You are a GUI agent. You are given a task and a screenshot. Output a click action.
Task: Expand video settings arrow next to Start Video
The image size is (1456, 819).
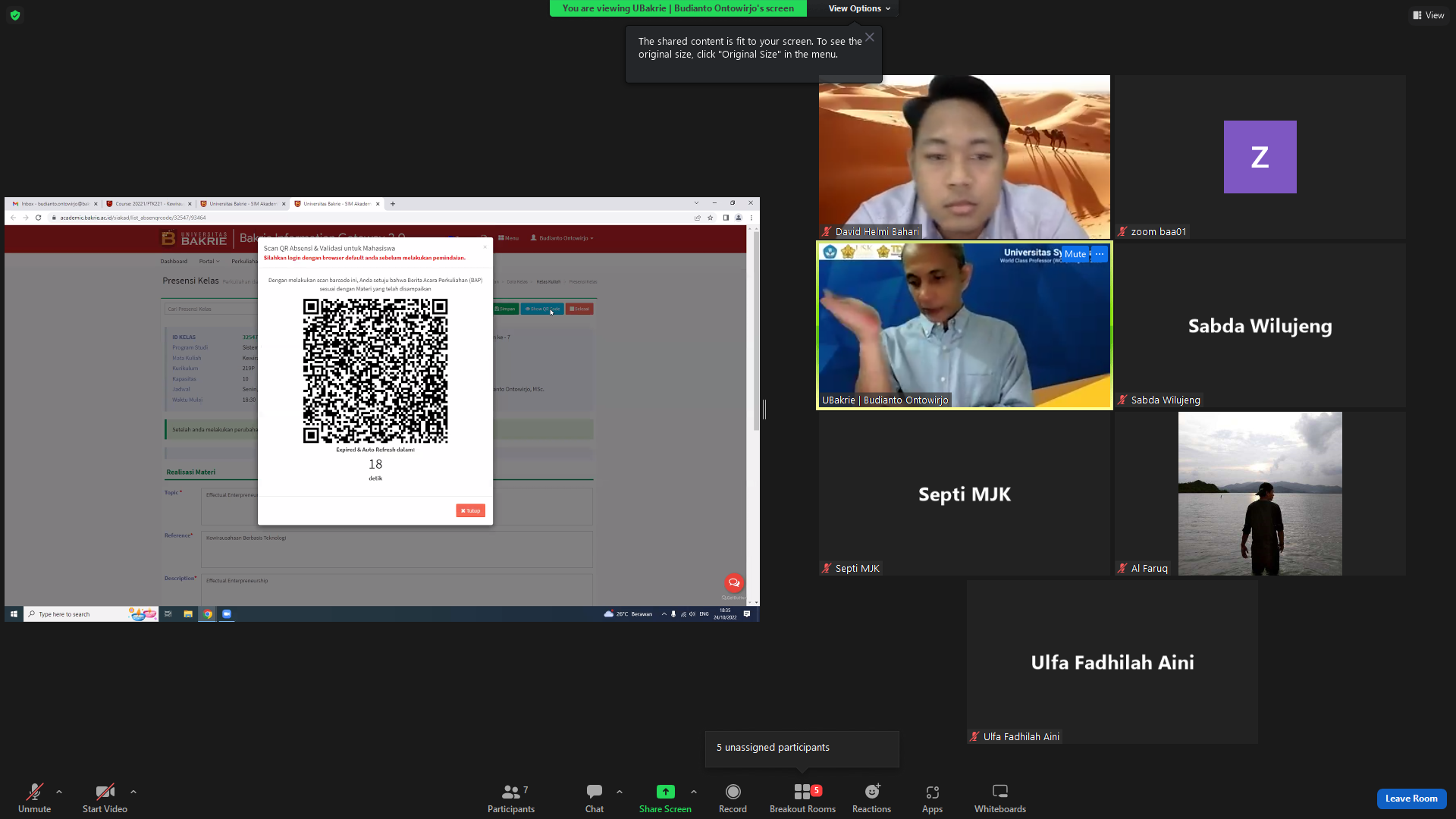pos(133,792)
